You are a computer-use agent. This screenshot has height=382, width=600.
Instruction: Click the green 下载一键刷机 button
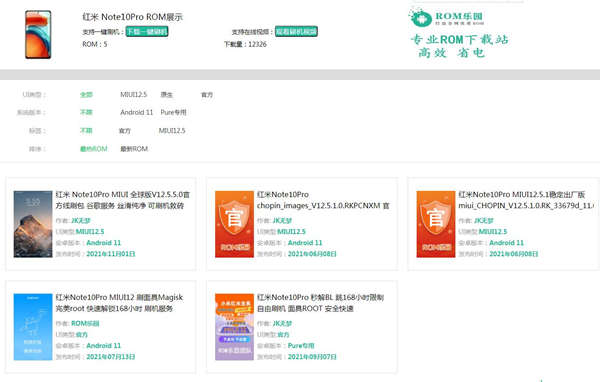(x=147, y=31)
